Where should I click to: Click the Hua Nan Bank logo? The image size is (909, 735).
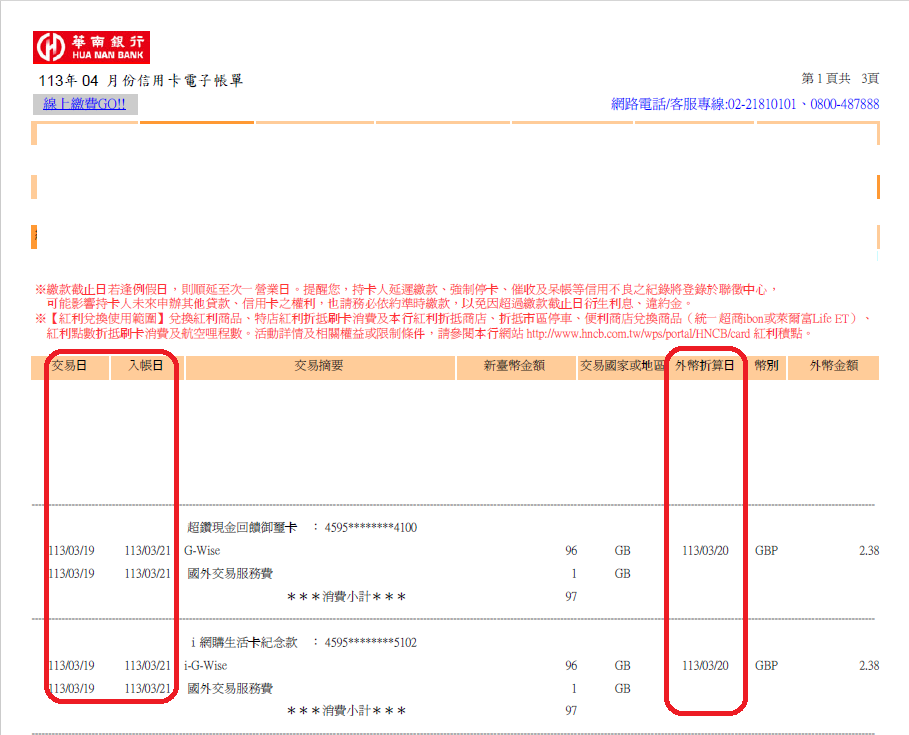tap(92, 45)
